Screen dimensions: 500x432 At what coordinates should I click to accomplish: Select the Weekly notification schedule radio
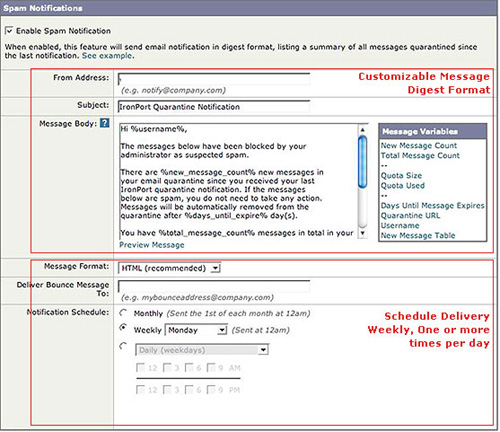click(123, 328)
